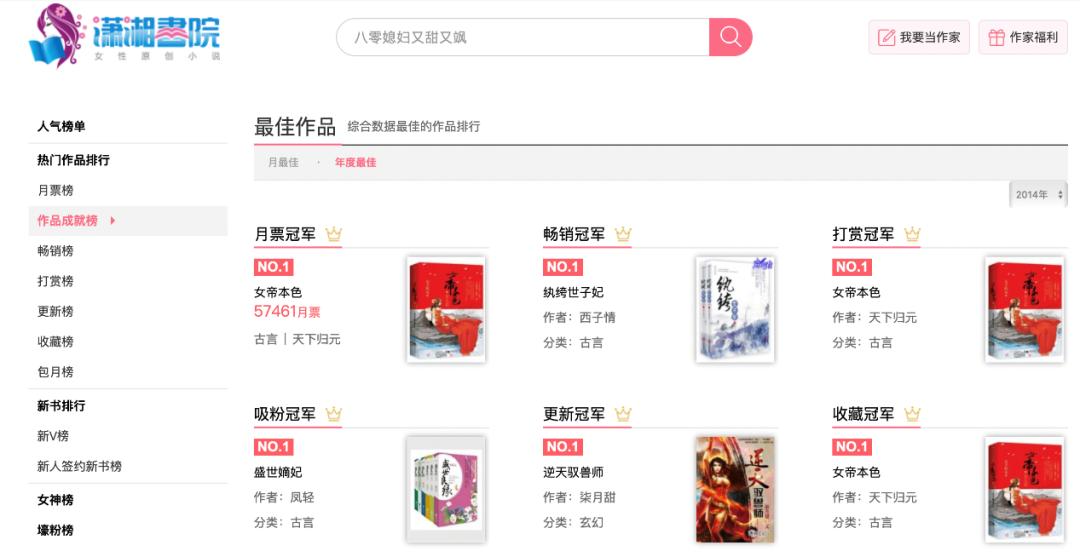
Task: Select the 年度最佳 tab
Action: click(x=355, y=162)
